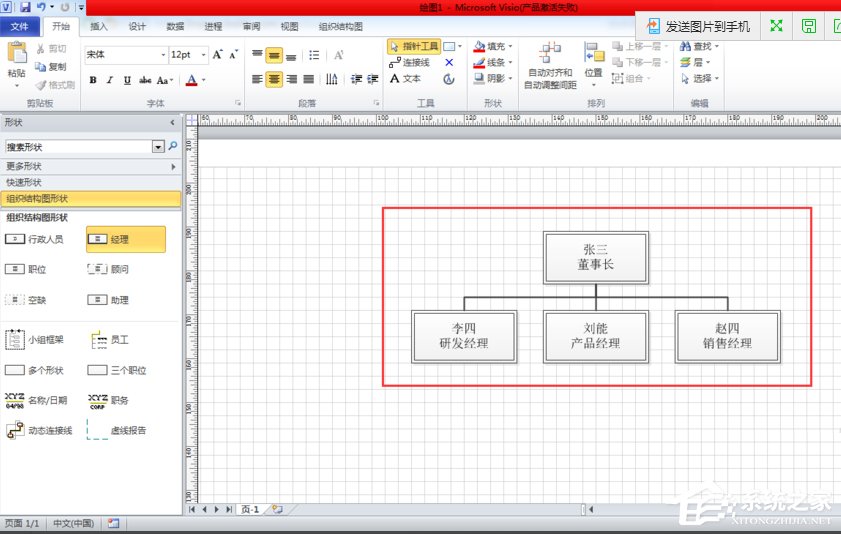Click the Undo arrow icon

(x=41, y=7)
